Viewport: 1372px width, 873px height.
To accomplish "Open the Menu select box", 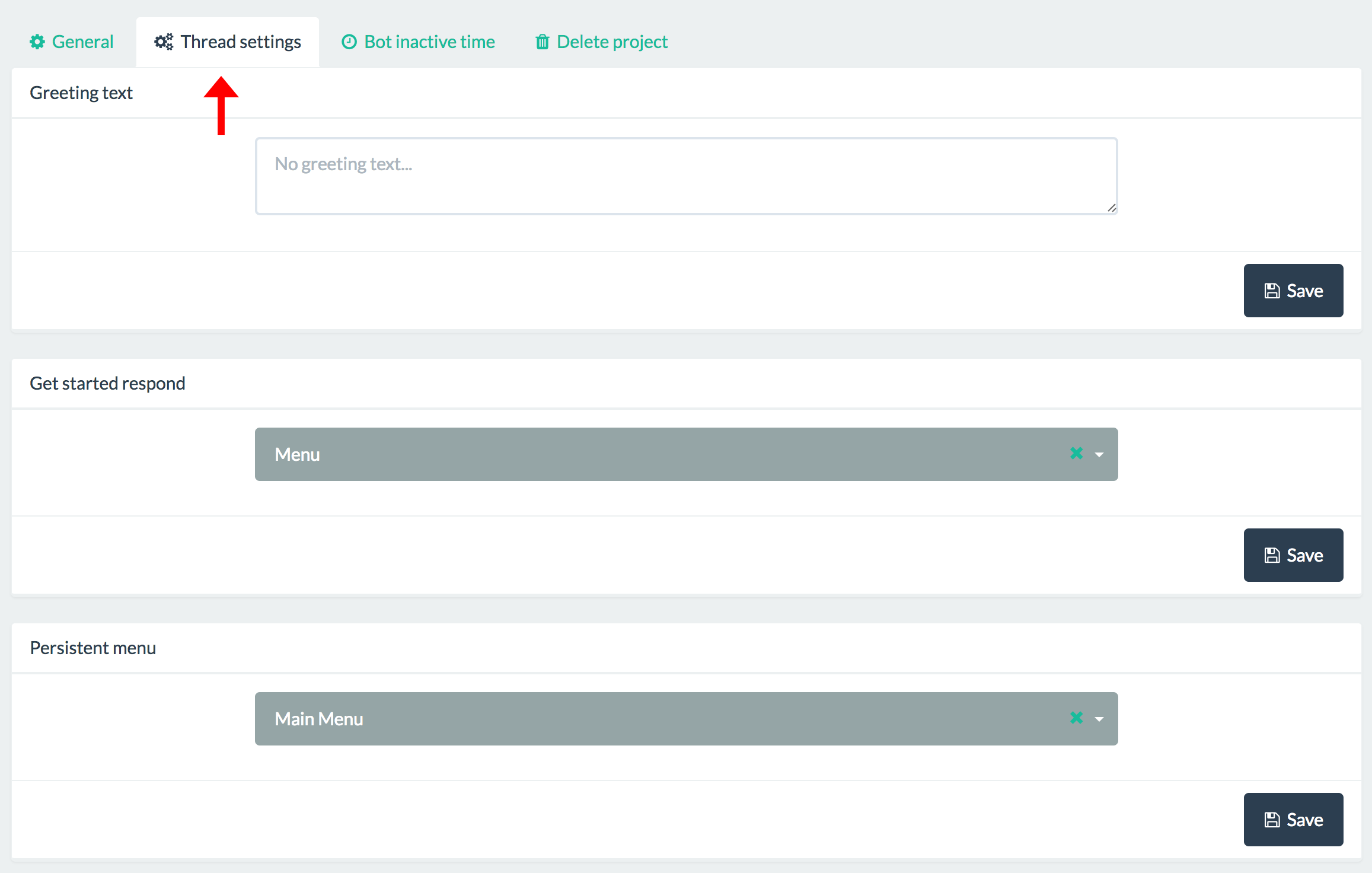I will (652, 454).
